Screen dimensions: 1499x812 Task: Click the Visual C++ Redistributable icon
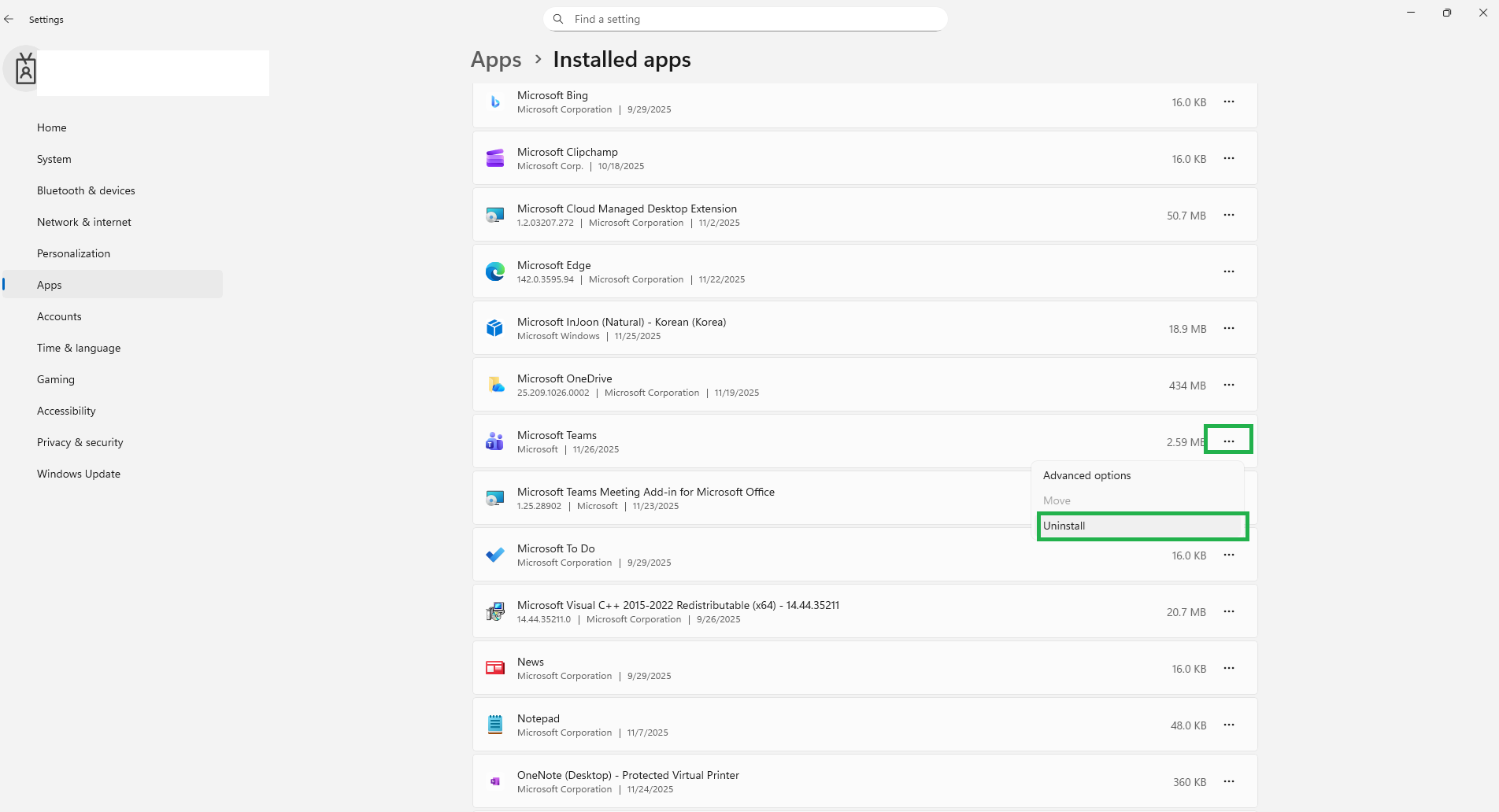(x=495, y=611)
